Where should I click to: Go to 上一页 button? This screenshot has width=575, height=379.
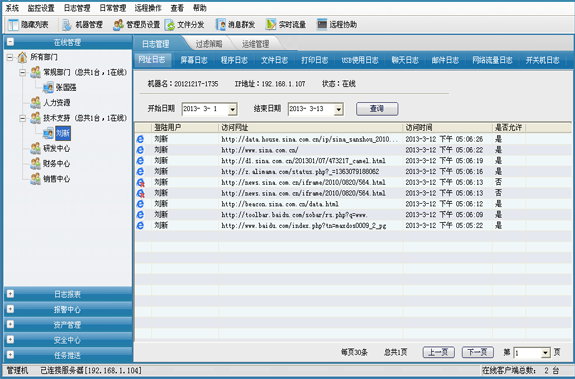pos(439,352)
